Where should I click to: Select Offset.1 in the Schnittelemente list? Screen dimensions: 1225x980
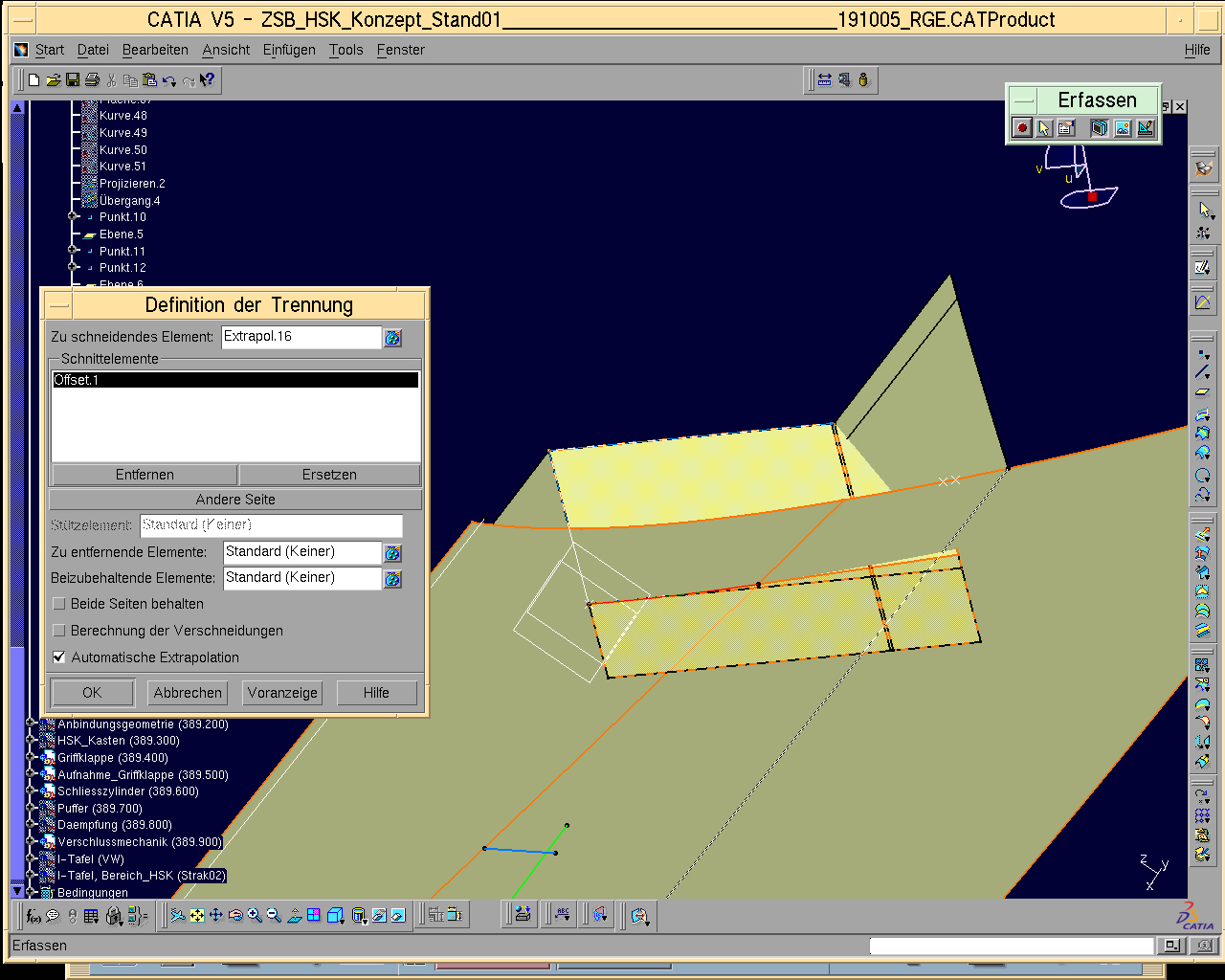click(x=235, y=380)
